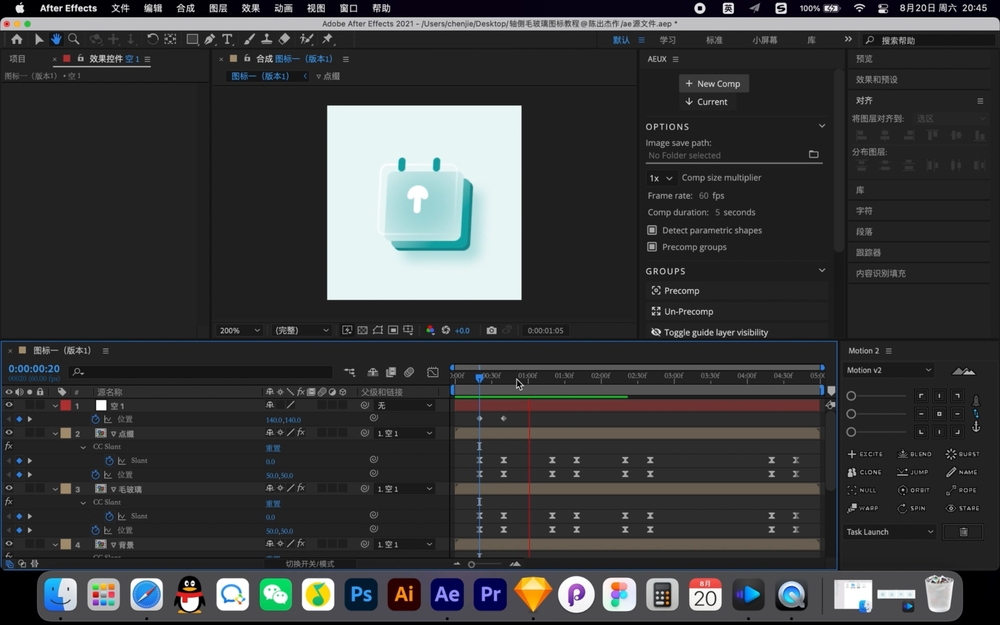The width and height of the screenshot is (1000, 625).
Task: Switch to the 项目 panel tab
Action: pyautogui.click(x=17, y=59)
